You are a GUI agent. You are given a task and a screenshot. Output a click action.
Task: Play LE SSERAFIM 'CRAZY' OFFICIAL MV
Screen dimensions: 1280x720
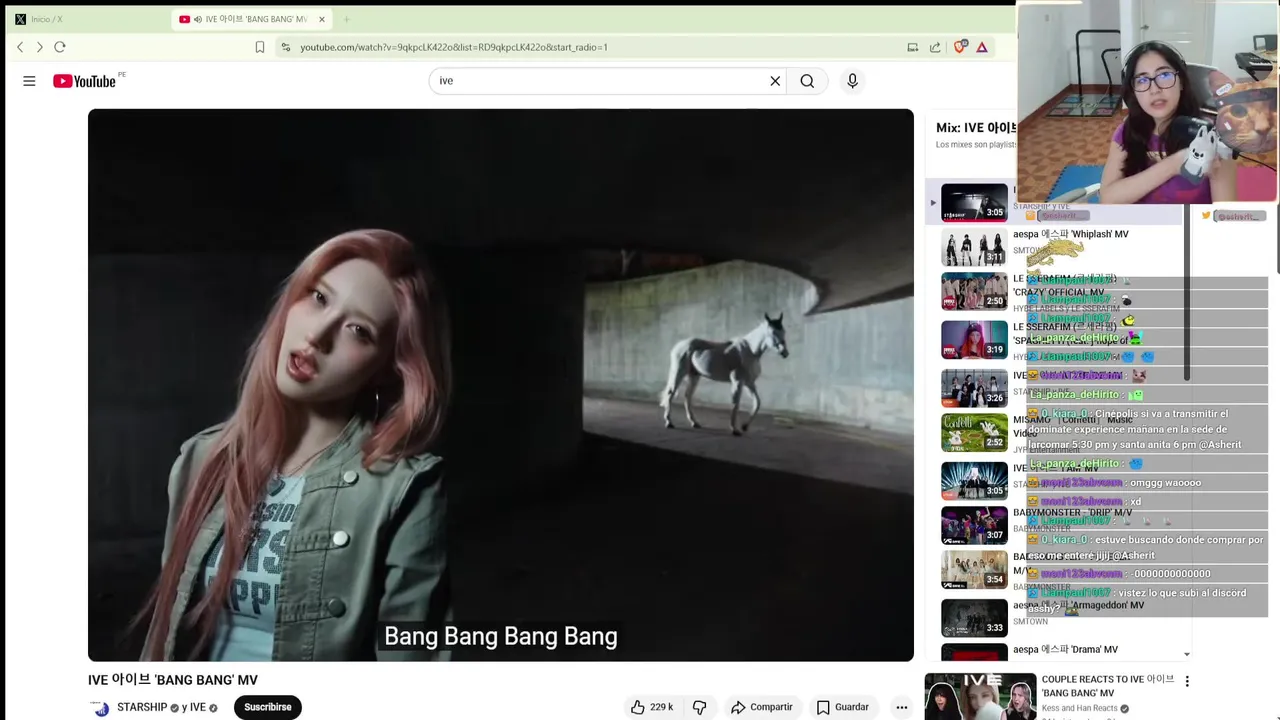click(x=974, y=291)
